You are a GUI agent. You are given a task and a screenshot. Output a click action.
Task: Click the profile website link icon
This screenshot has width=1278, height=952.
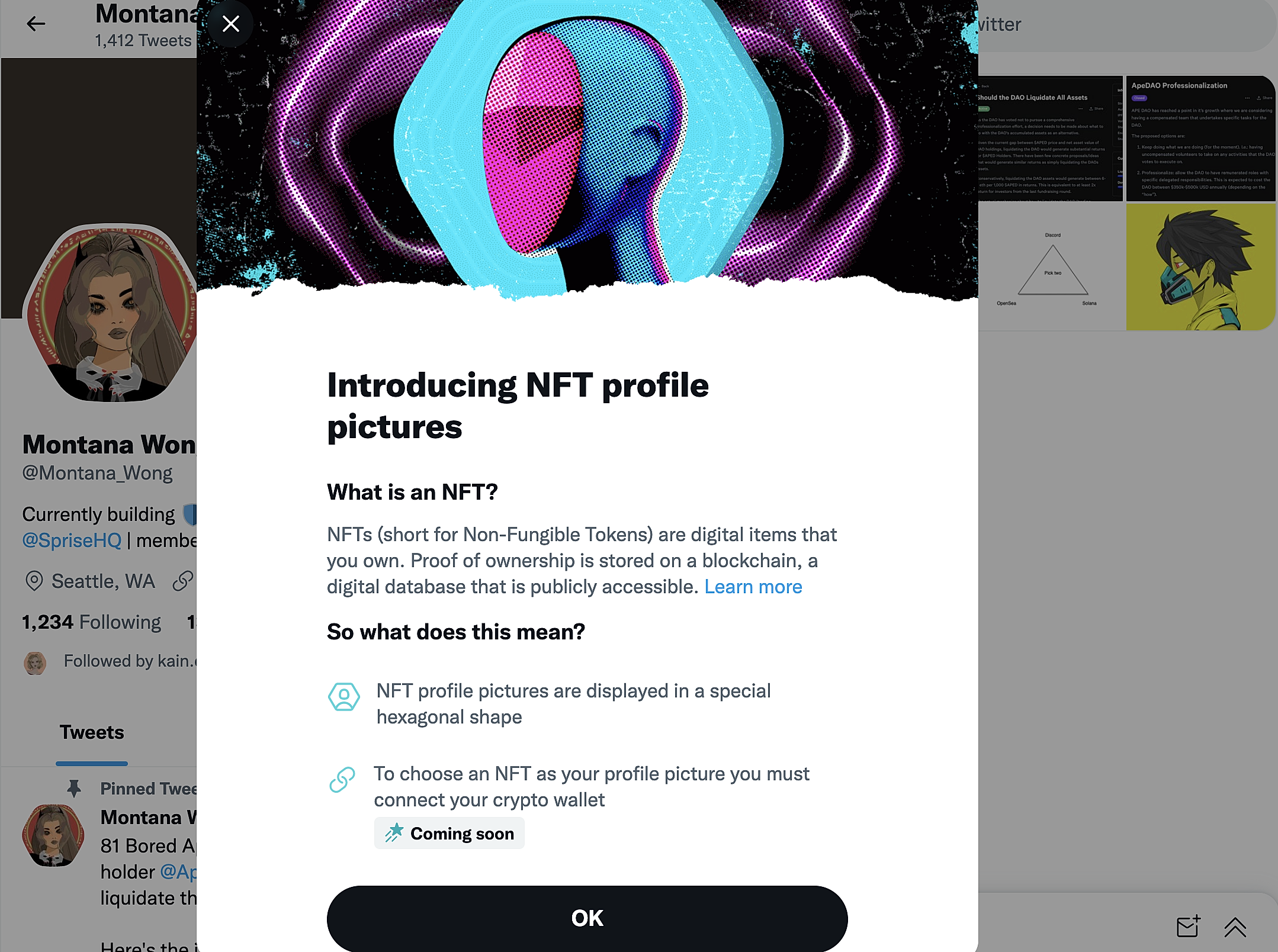click(183, 581)
